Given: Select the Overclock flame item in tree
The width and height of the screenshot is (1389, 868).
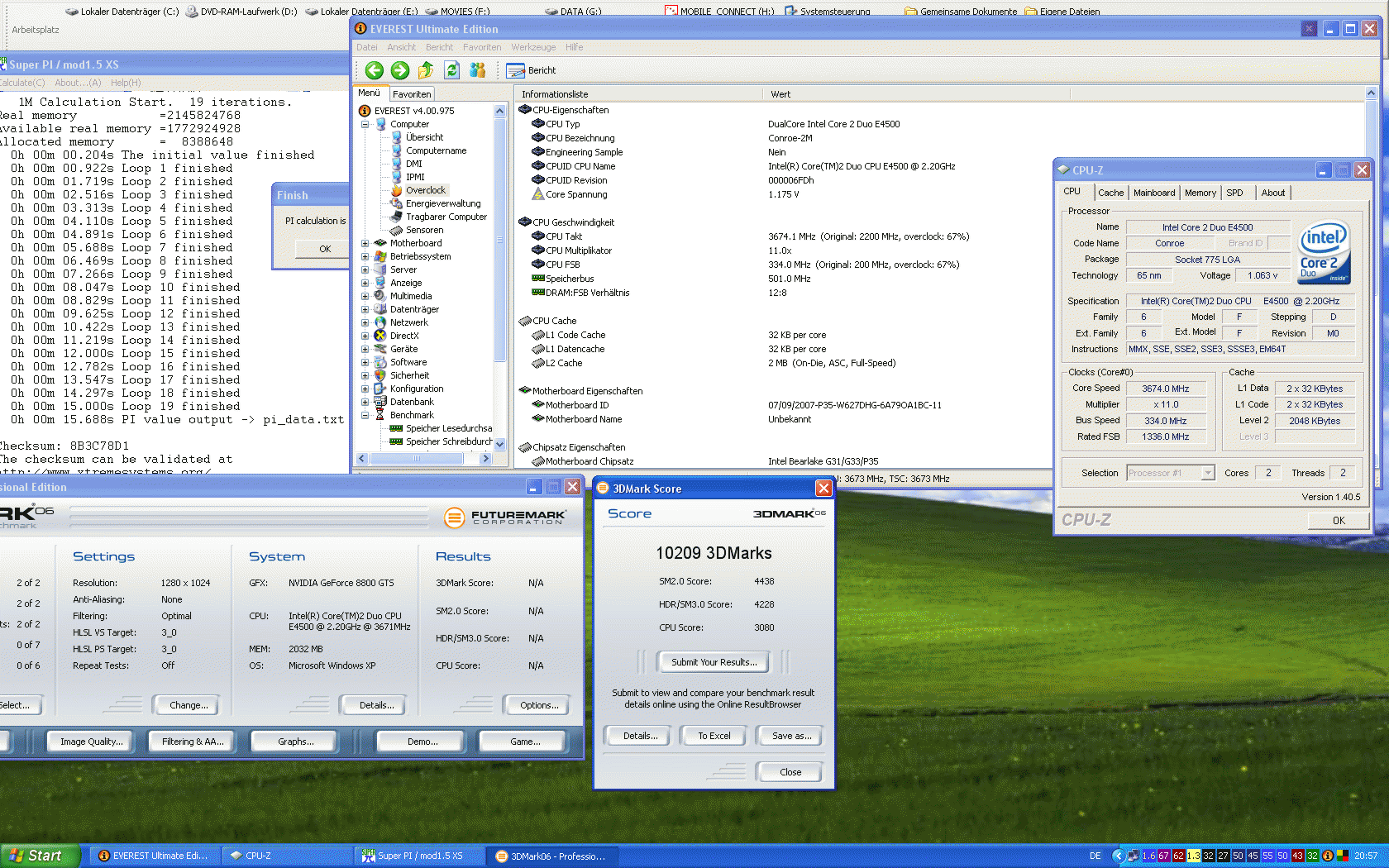Looking at the screenshot, I should tap(425, 190).
